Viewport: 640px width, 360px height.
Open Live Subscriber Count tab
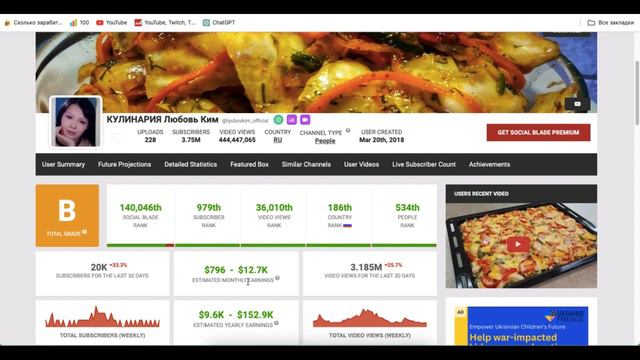click(424, 164)
